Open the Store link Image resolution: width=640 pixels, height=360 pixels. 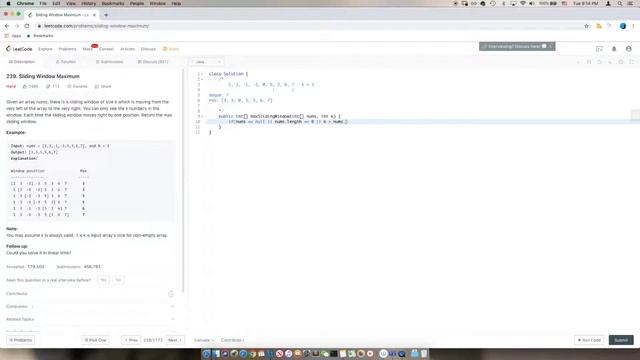pos(171,49)
